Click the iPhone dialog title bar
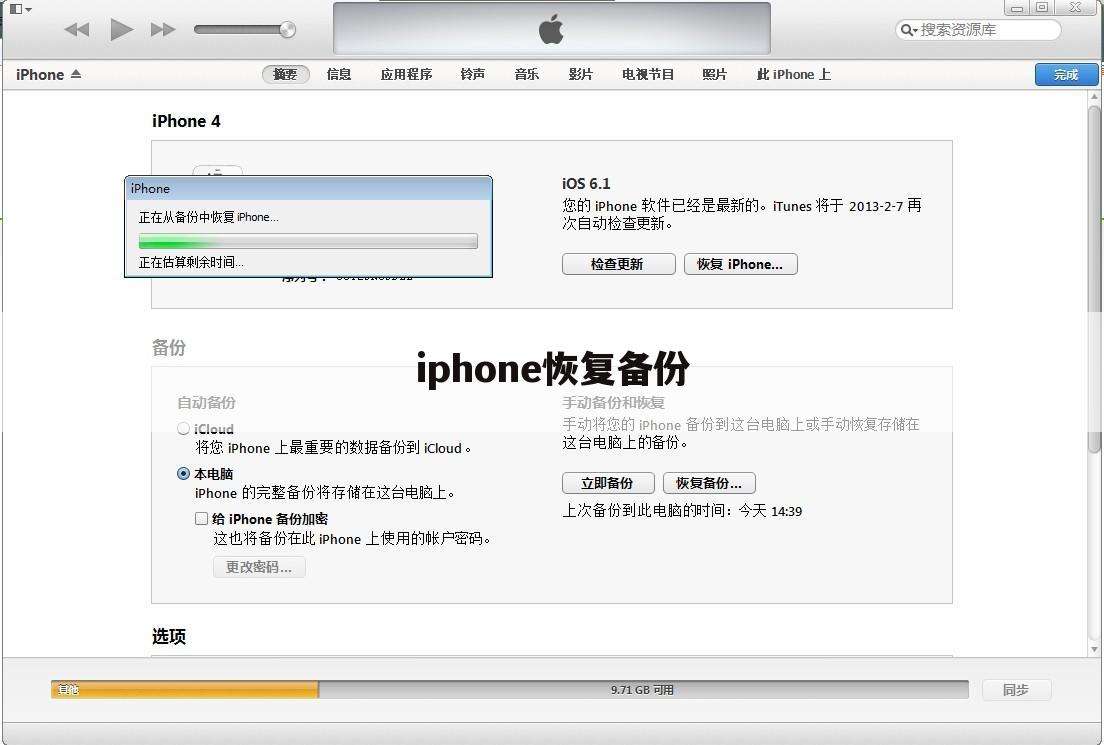 308,189
